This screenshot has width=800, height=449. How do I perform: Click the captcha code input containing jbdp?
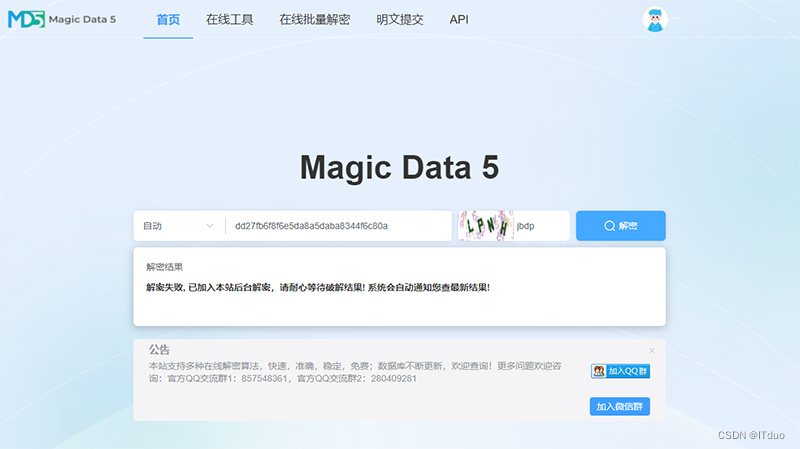tap(541, 226)
